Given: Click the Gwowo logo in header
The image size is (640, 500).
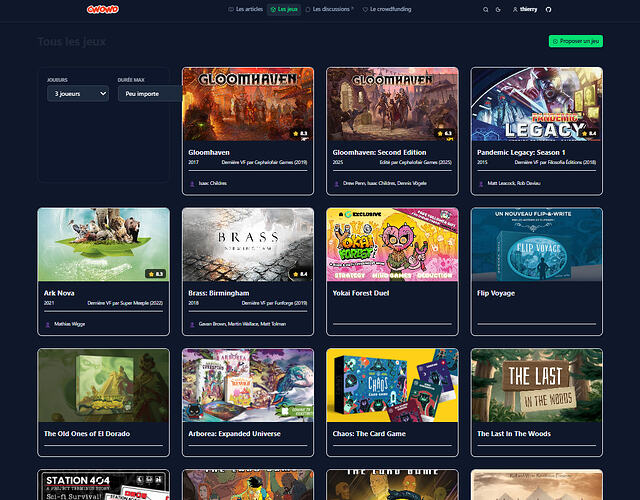Looking at the screenshot, I should [x=102, y=9].
